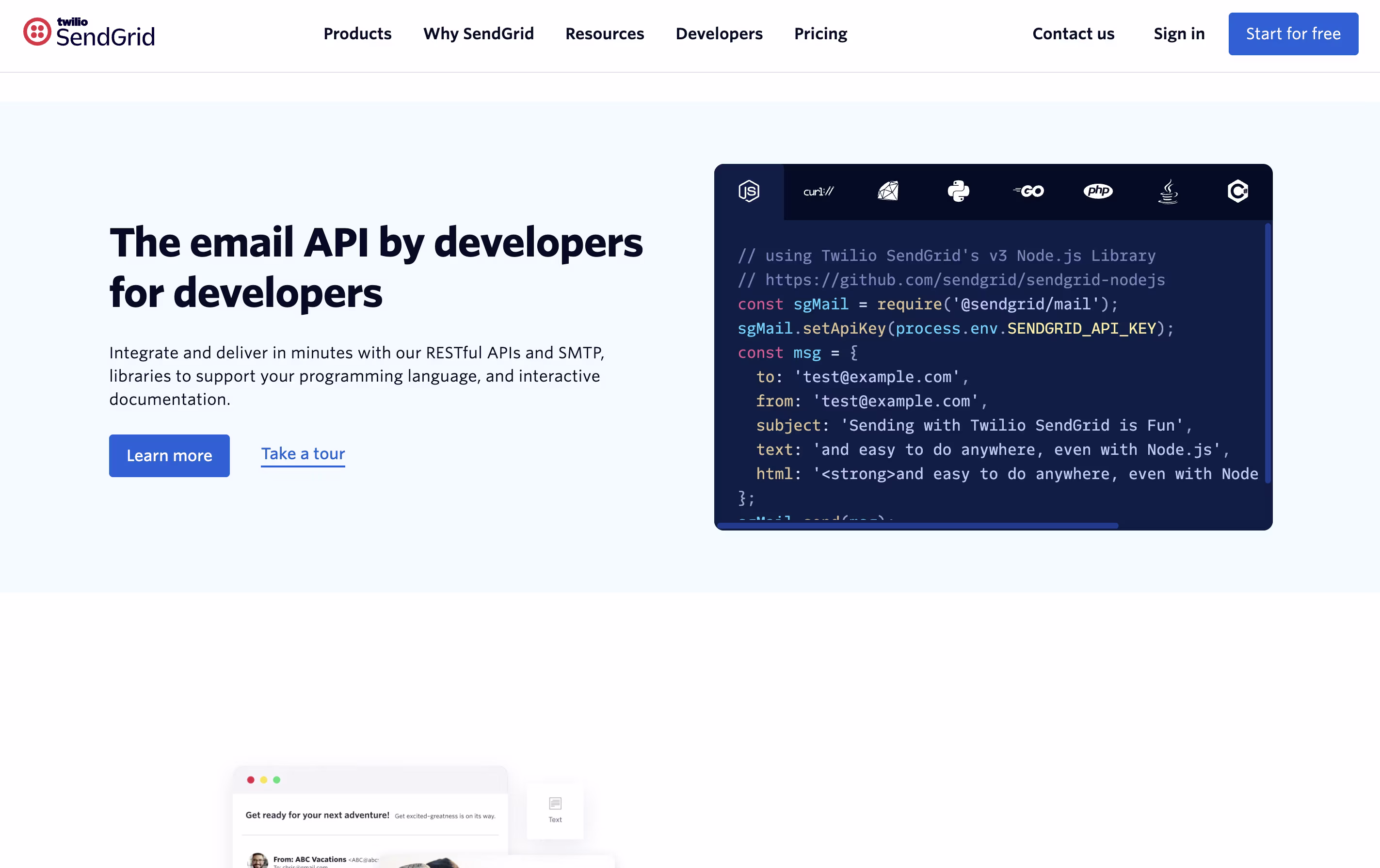Select the Python language icon
Screen dimensions: 1380x868
959,192
